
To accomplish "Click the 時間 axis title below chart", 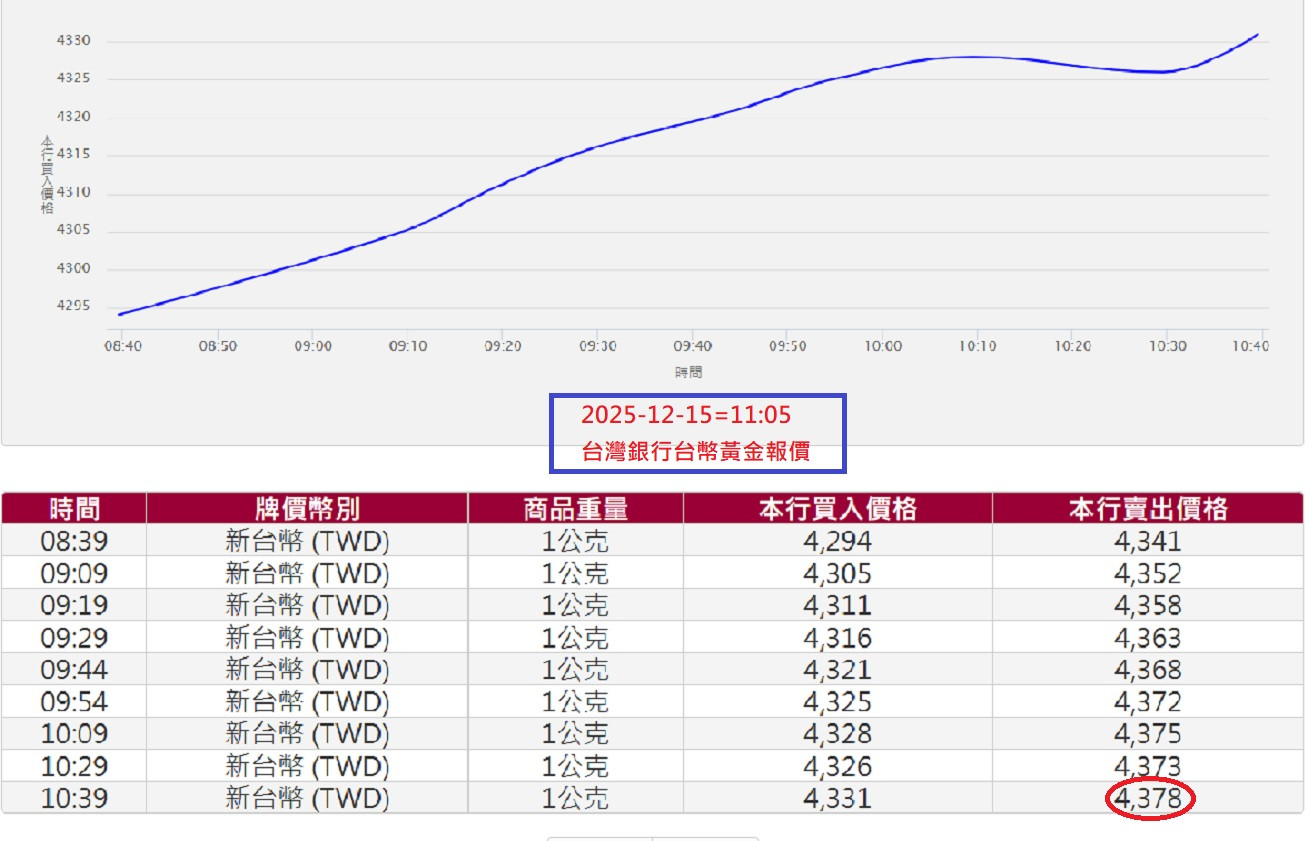I will point(688,372).
